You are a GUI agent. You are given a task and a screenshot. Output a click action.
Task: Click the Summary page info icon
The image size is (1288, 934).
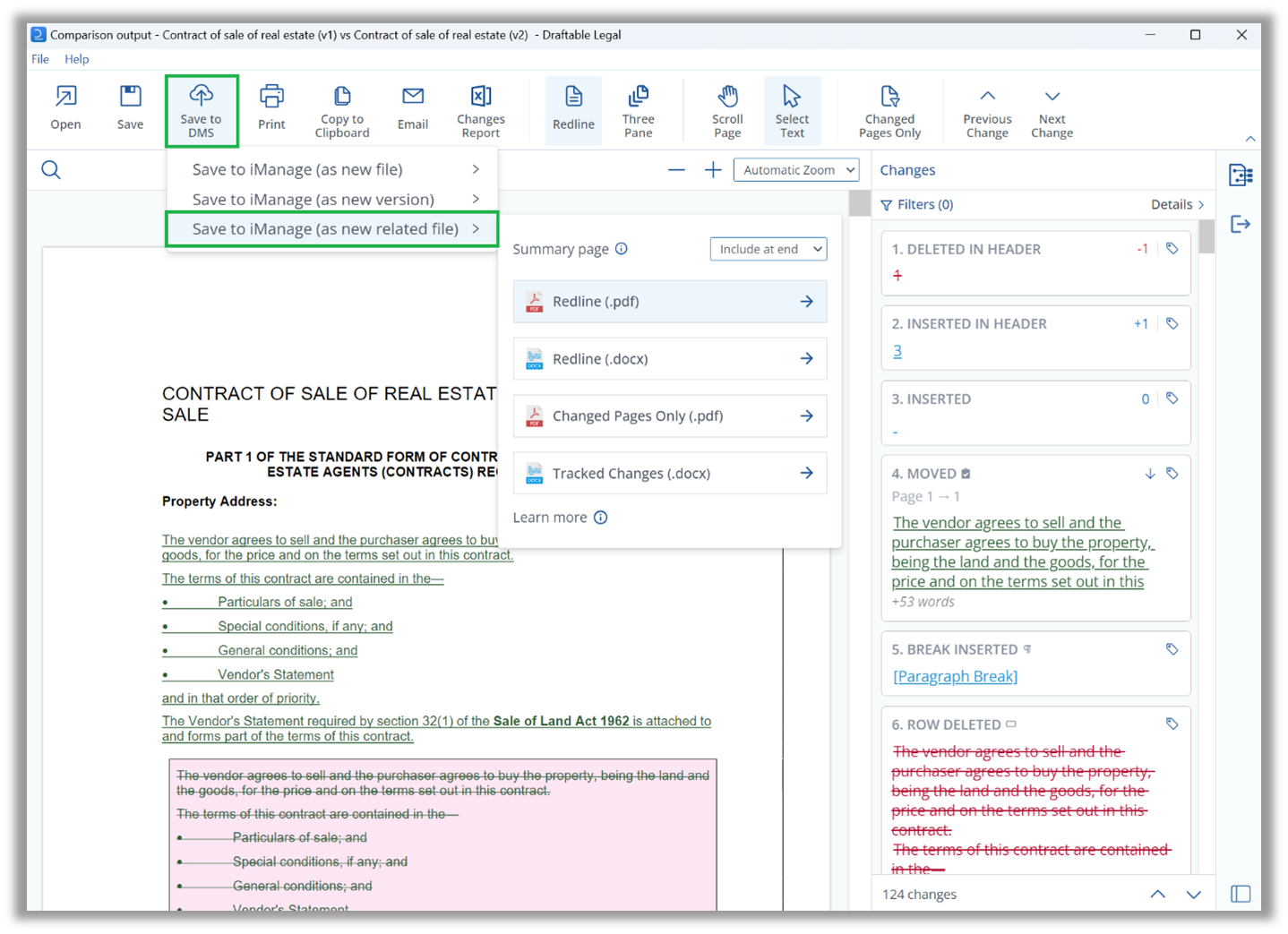point(622,249)
